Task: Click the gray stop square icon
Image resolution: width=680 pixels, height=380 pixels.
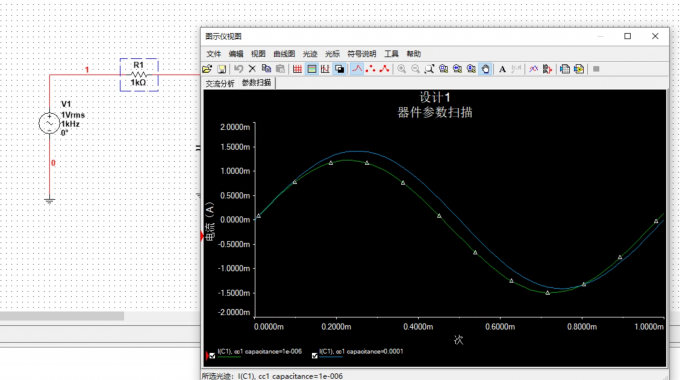Action: point(596,69)
